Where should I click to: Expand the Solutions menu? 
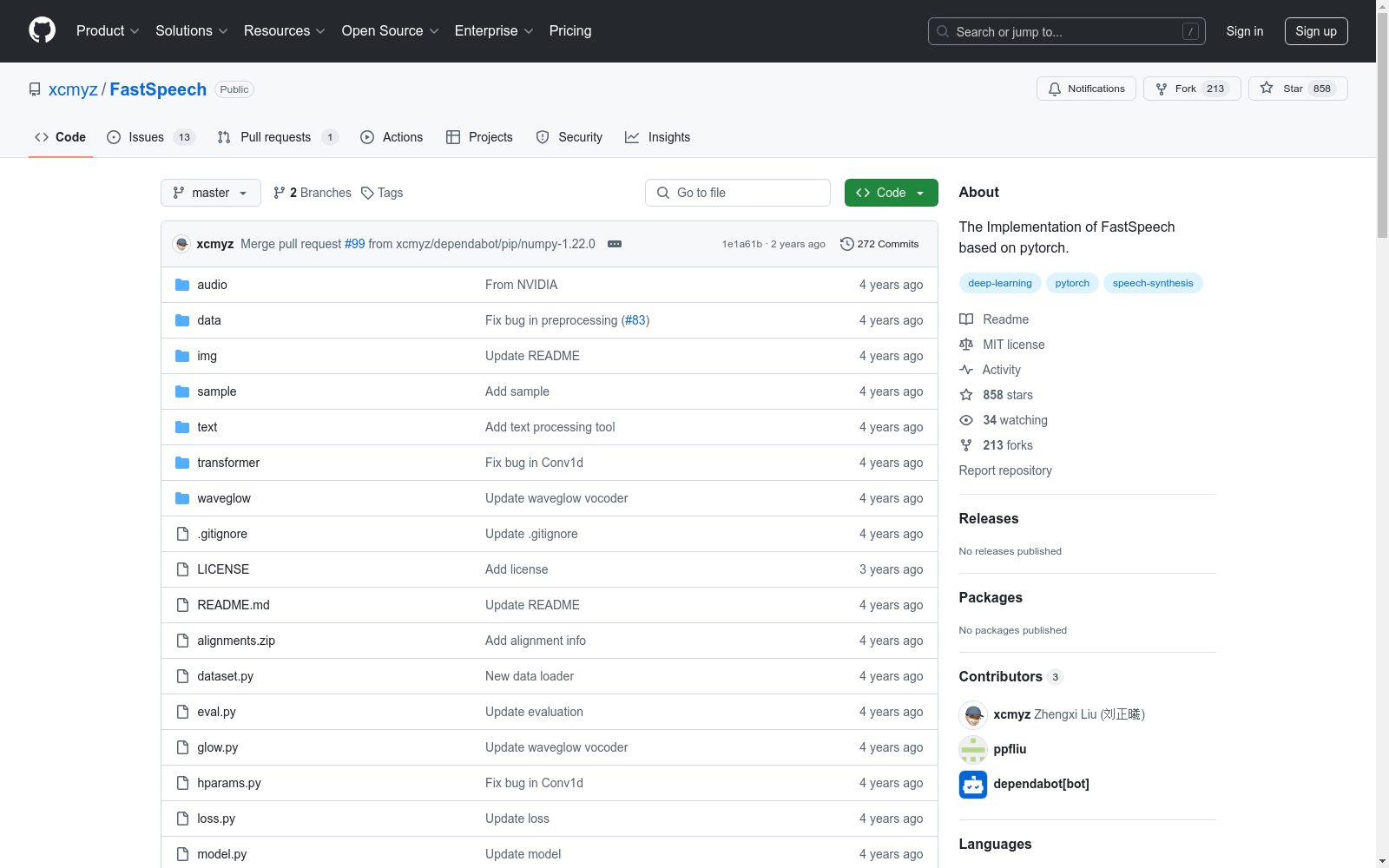(x=192, y=30)
